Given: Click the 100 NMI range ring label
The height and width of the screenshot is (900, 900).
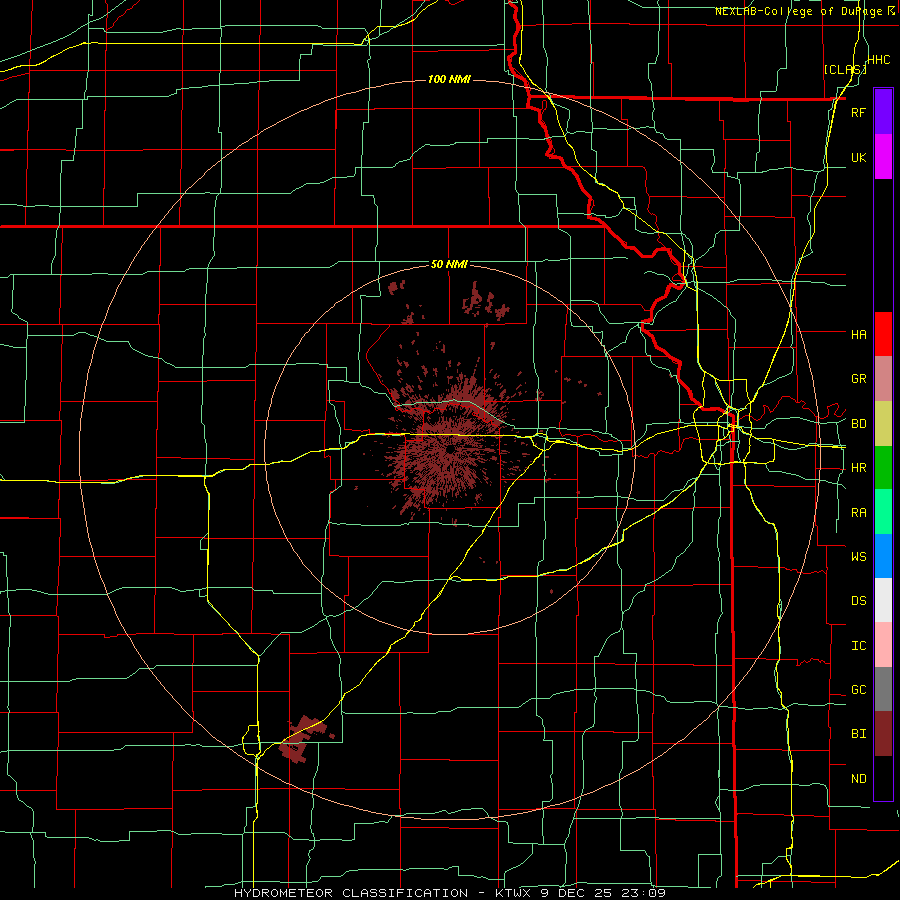Looking at the screenshot, I should 449,79.
